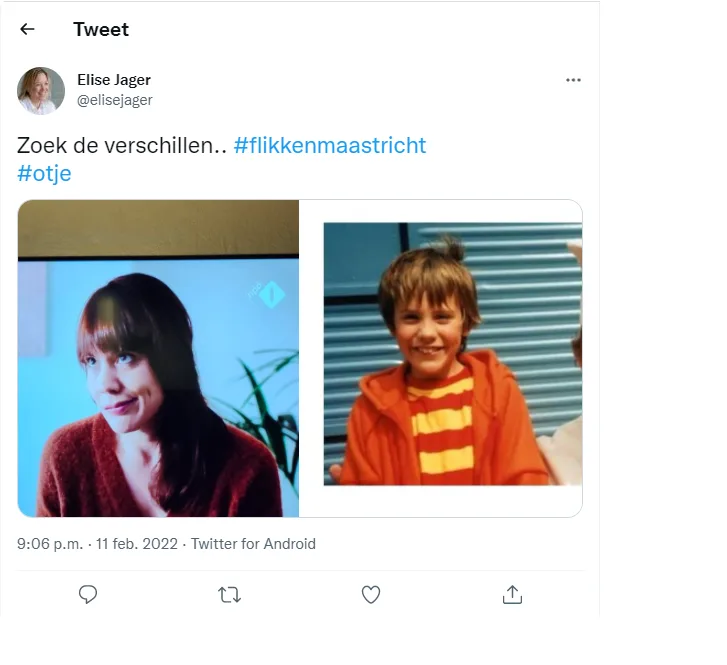Open the tweet's three-dot more options menu
The height and width of the screenshot is (665, 727).
[573, 80]
